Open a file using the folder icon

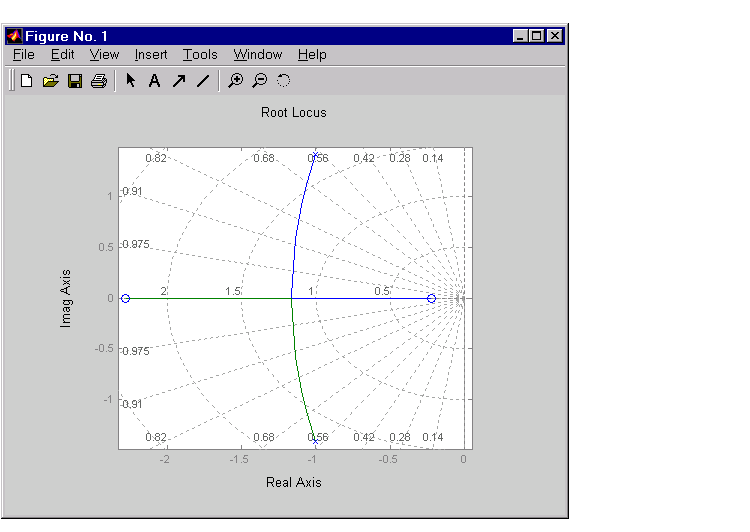[50, 81]
